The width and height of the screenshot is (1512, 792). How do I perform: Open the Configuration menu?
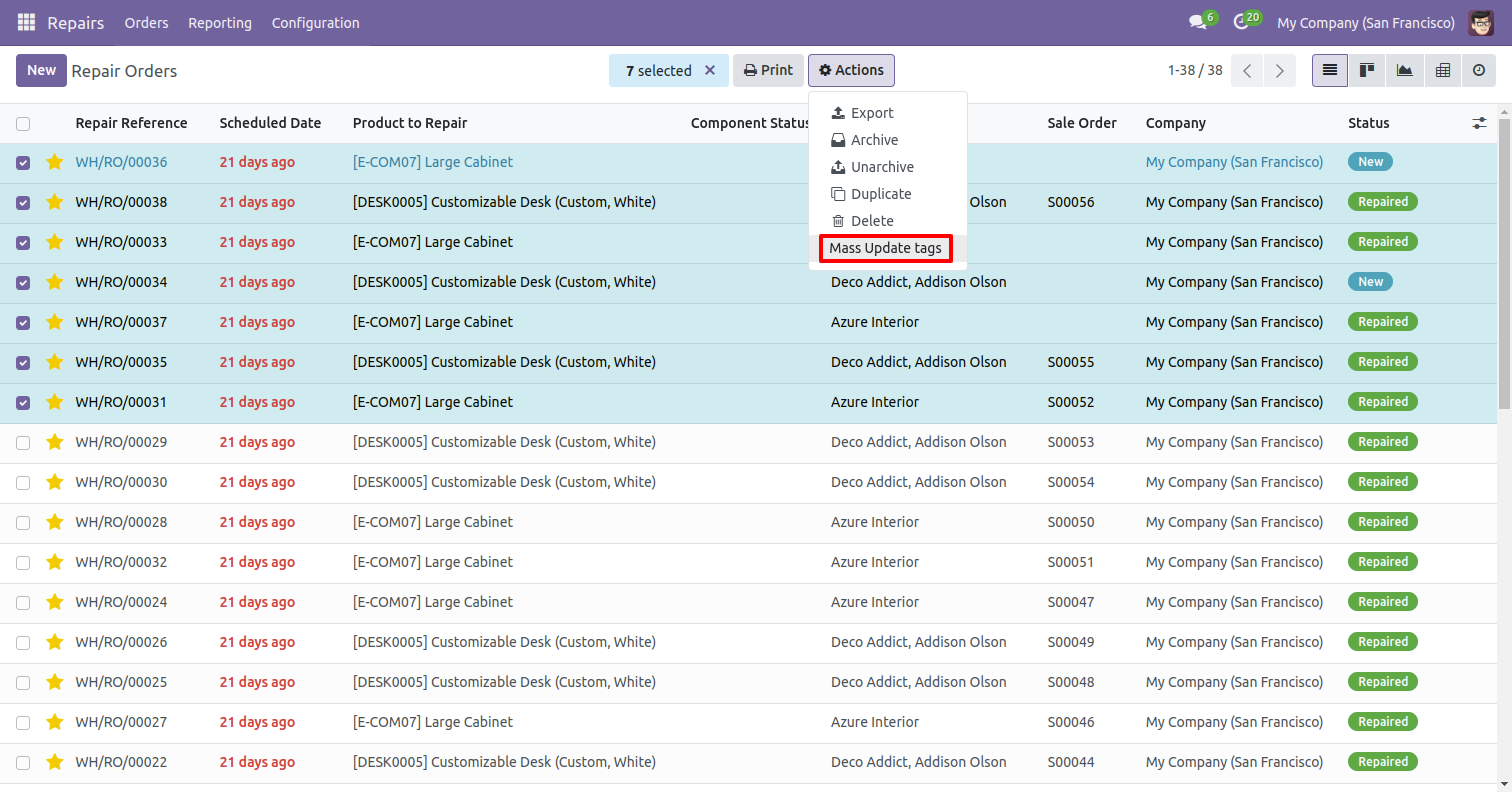[315, 22]
